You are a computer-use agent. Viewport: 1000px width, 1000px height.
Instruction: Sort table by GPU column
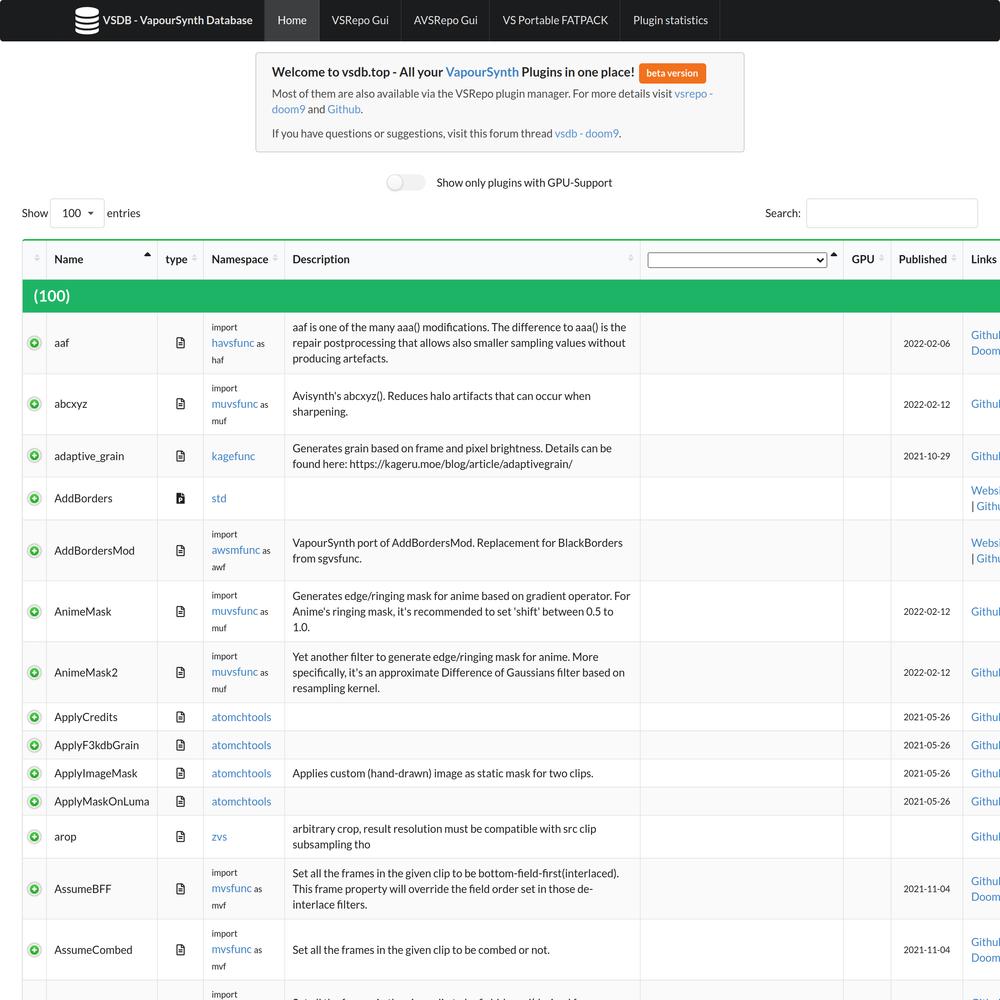[x=867, y=260]
